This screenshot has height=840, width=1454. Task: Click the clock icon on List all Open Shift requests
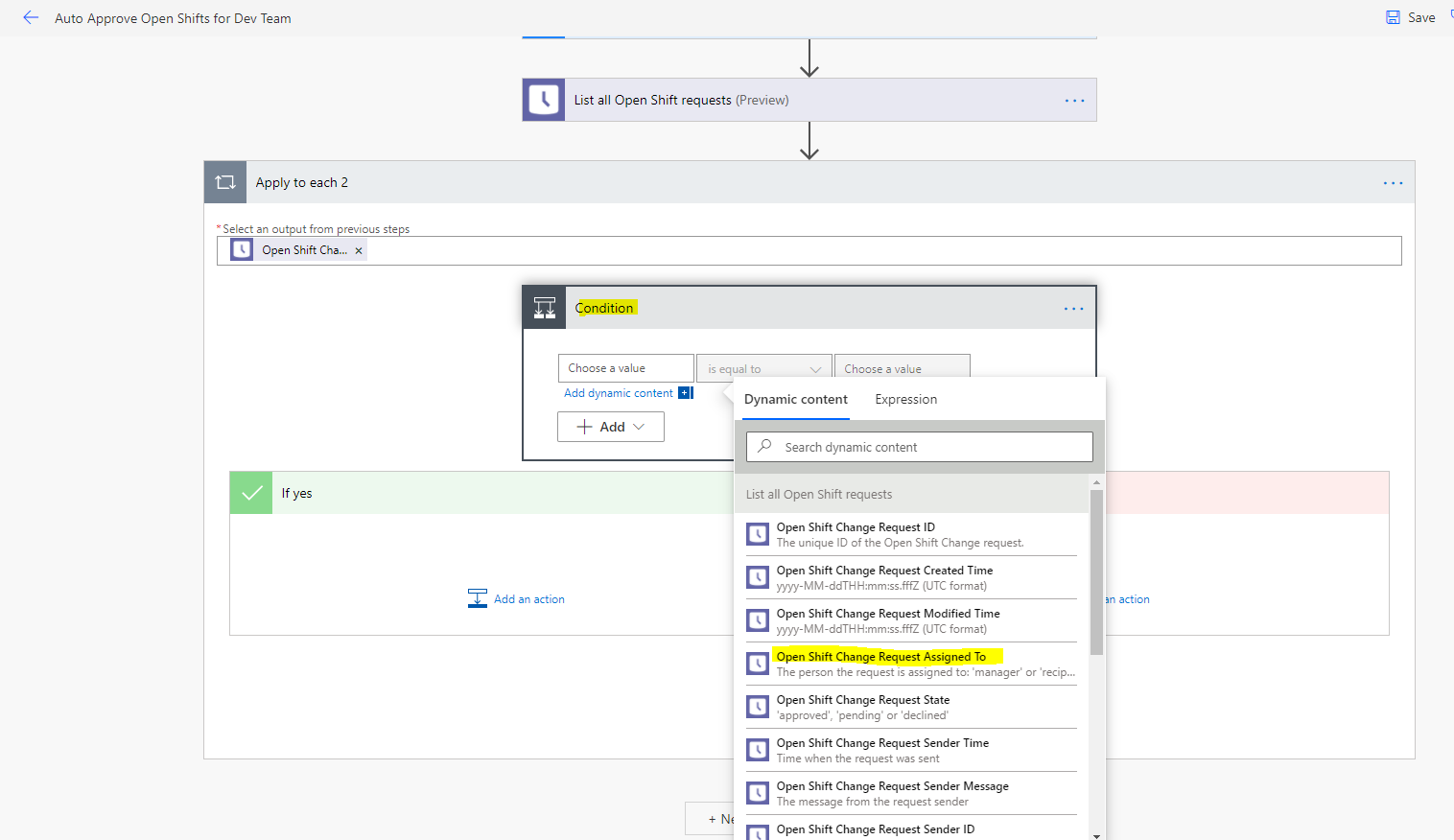544,100
